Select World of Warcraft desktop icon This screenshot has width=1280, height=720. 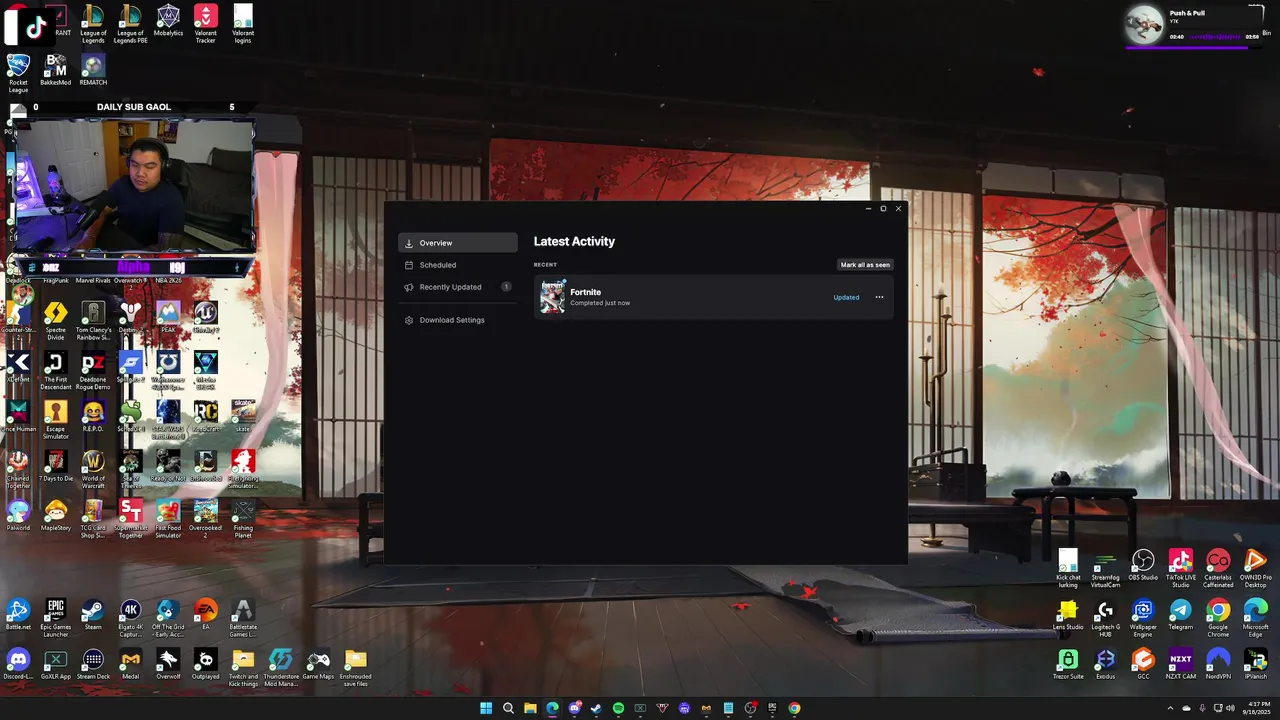(93, 468)
